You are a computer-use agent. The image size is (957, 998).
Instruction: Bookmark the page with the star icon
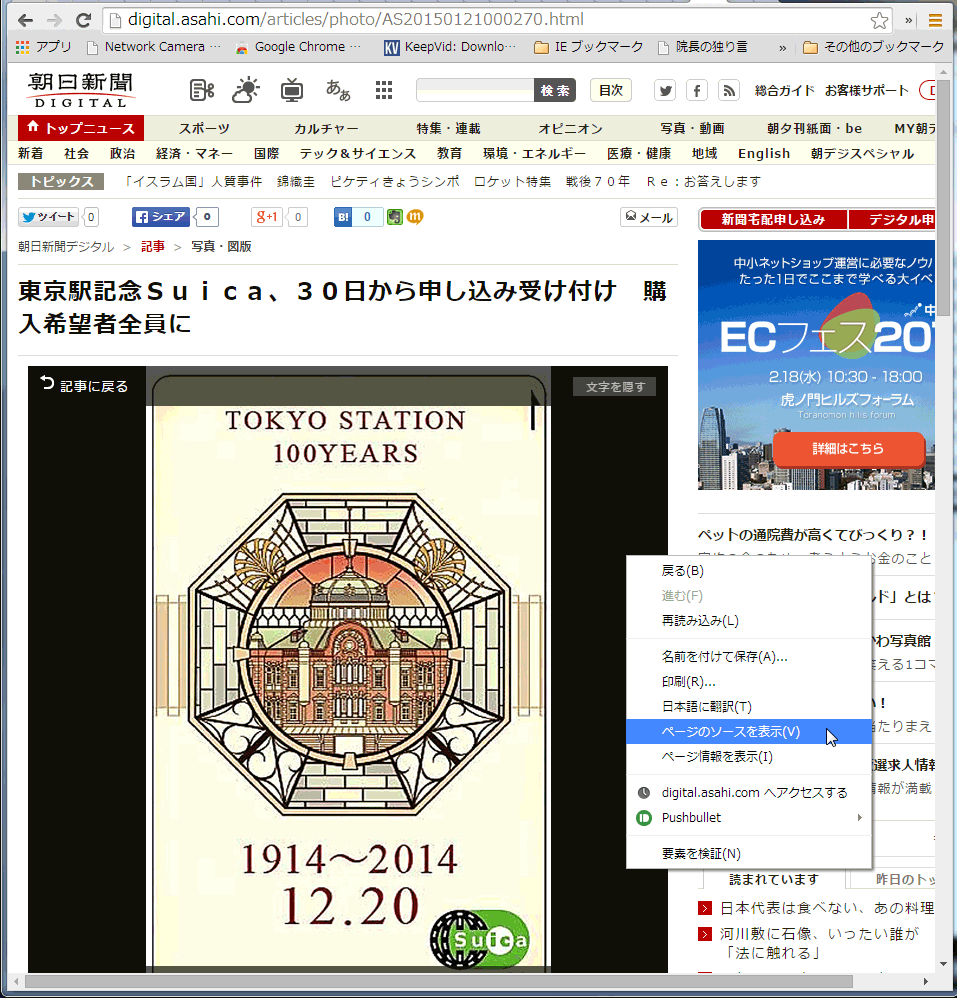tap(879, 20)
